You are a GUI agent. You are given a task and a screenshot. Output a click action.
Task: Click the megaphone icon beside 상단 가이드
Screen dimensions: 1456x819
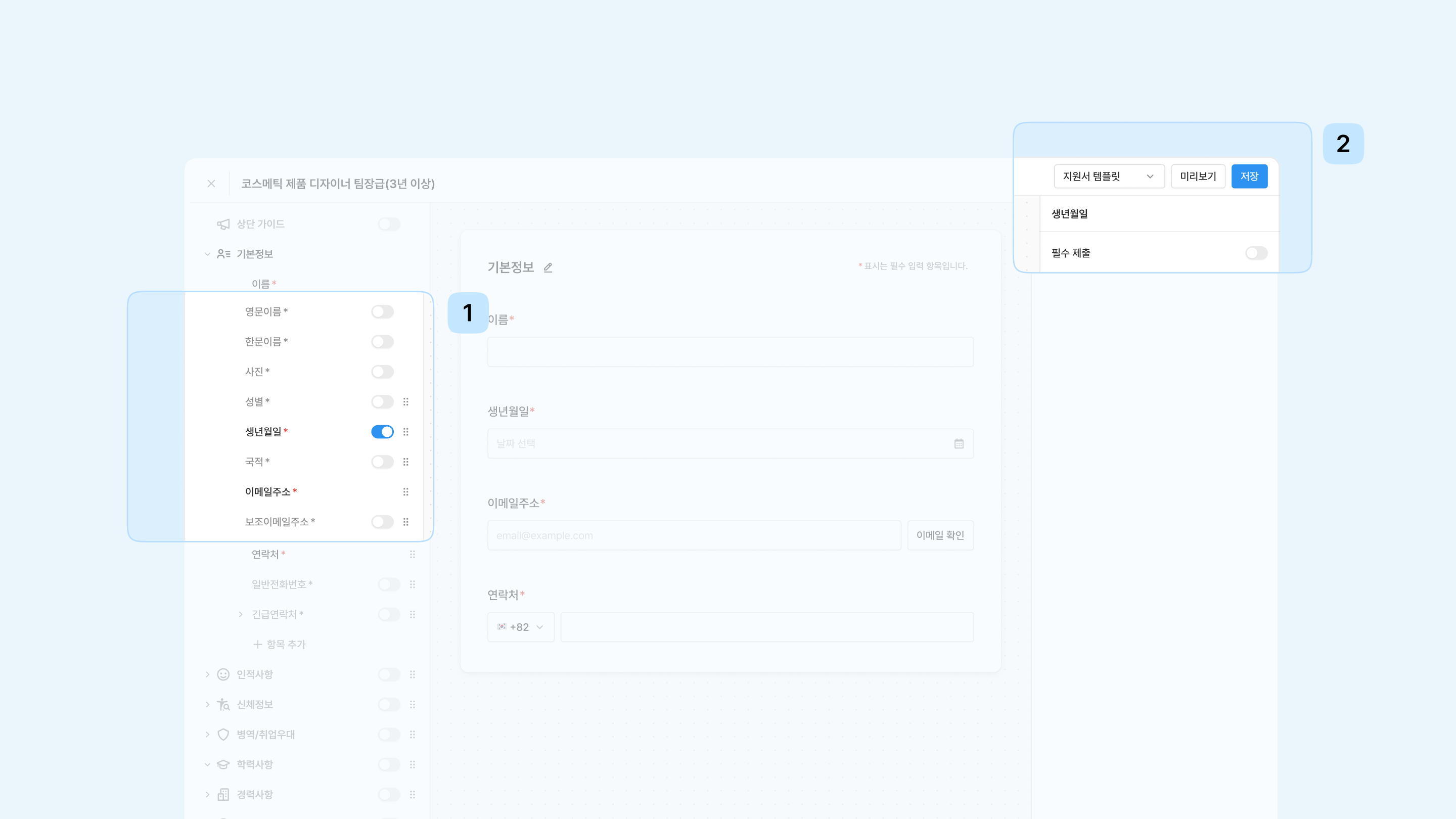click(223, 224)
